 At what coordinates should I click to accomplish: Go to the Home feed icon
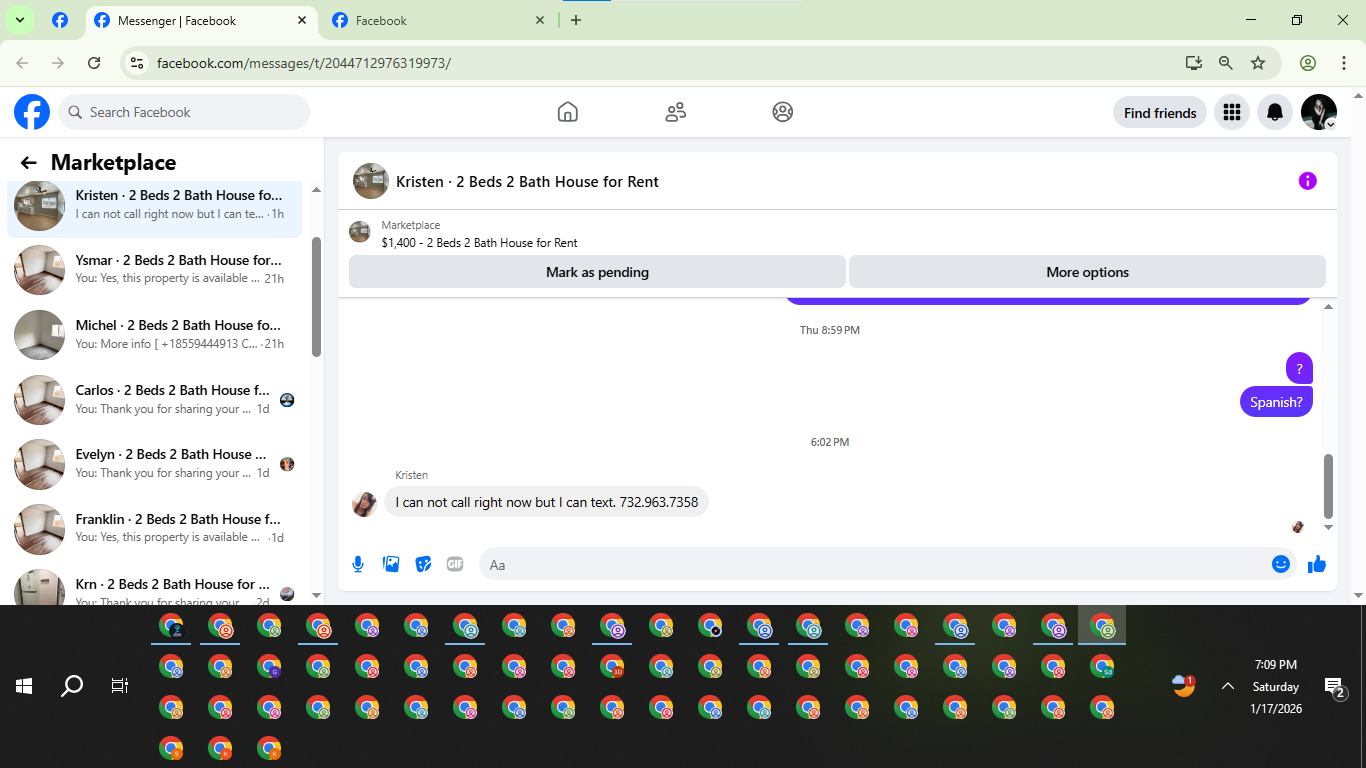567,112
